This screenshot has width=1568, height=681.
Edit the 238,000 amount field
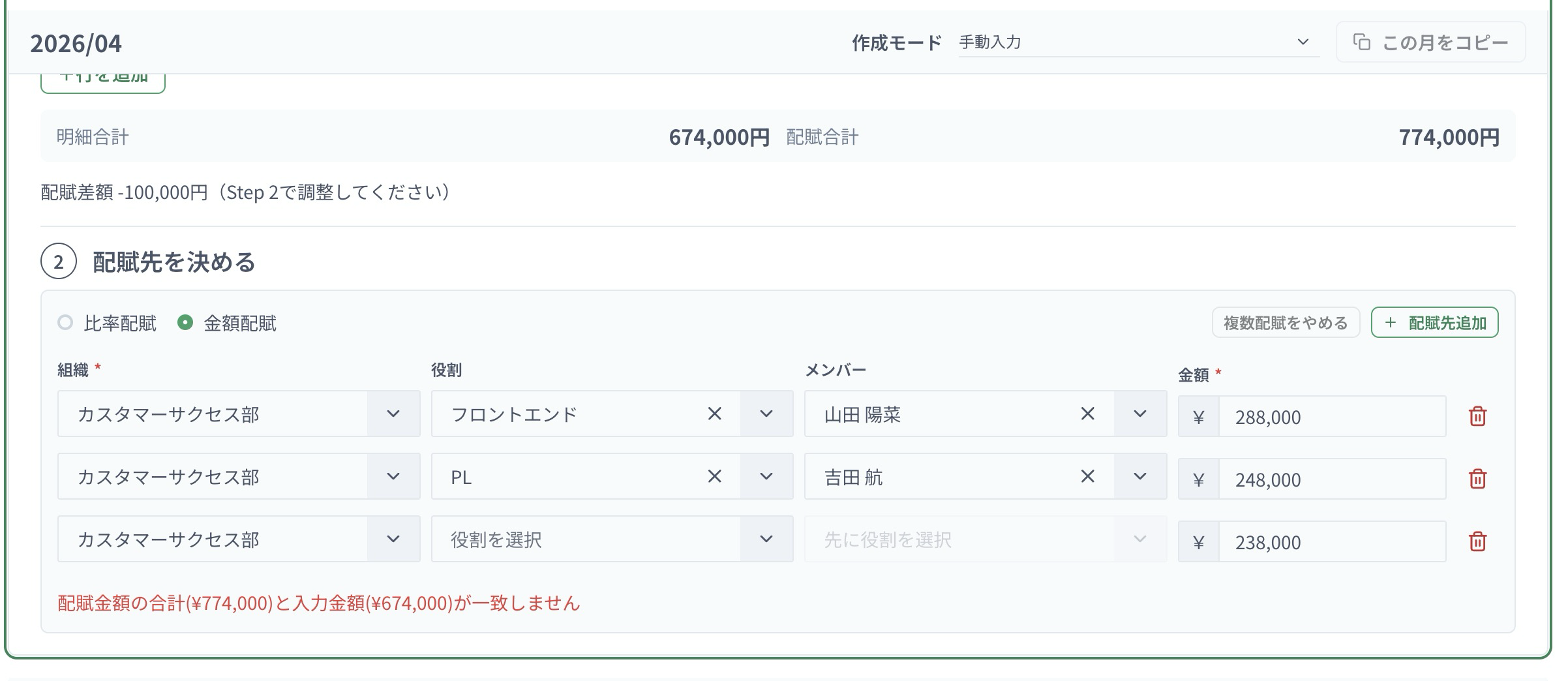[1332, 541]
